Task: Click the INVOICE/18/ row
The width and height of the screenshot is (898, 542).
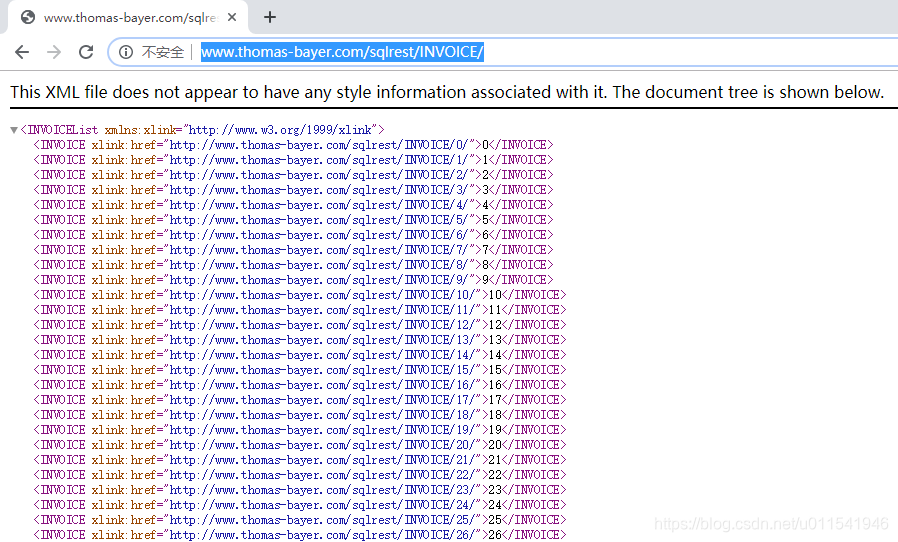Action: click(300, 415)
